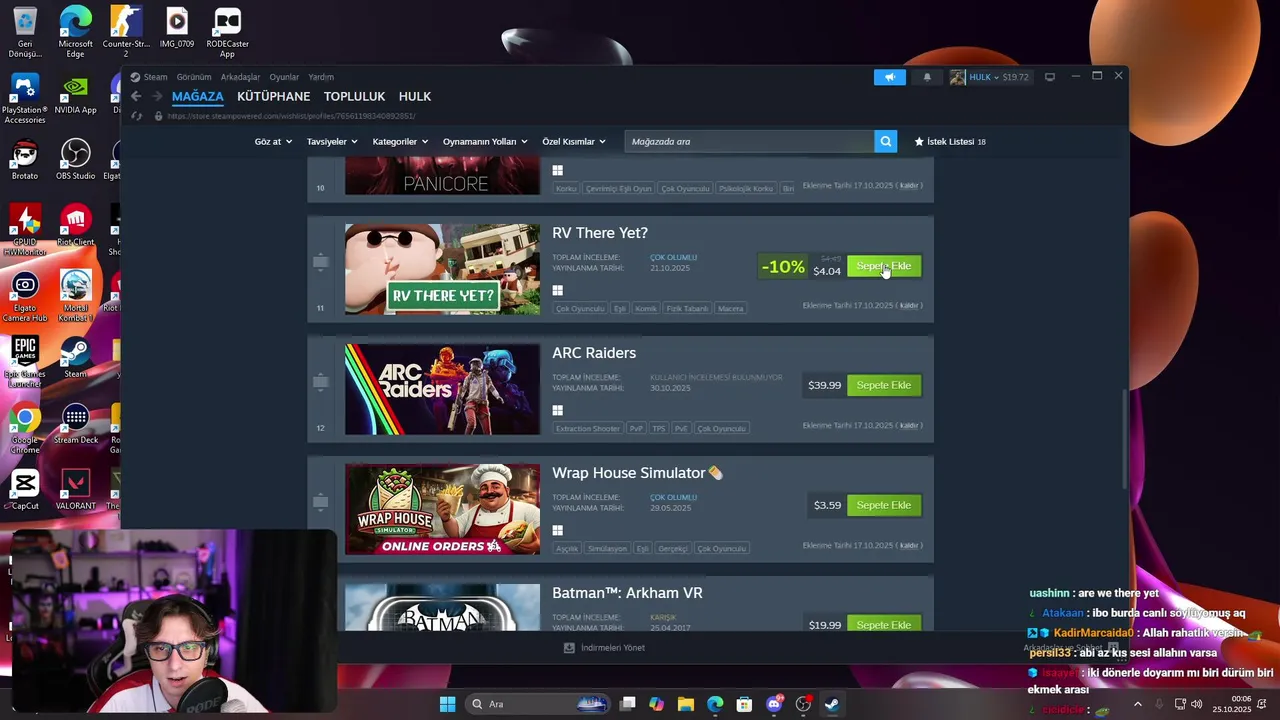The width and height of the screenshot is (1280, 720).
Task: Open the Oyunlar menu
Action: click(284, 77)
